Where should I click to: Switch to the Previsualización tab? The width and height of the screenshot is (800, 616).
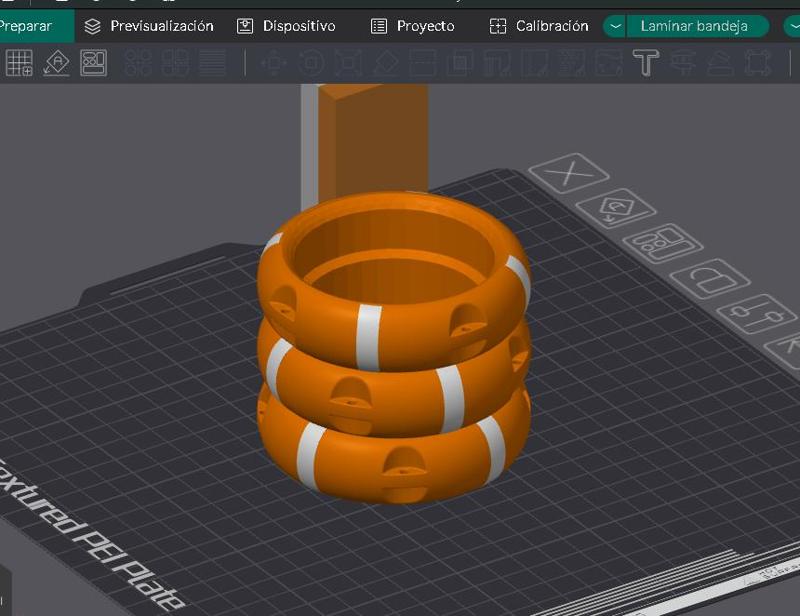click(148, 26)
